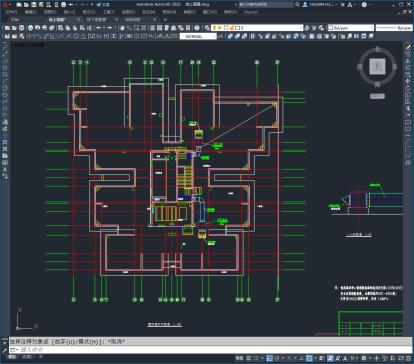Viewport: 414px width, 364px height.
Task: Select the Spline draw tool
Action: (x=5, y=101)
